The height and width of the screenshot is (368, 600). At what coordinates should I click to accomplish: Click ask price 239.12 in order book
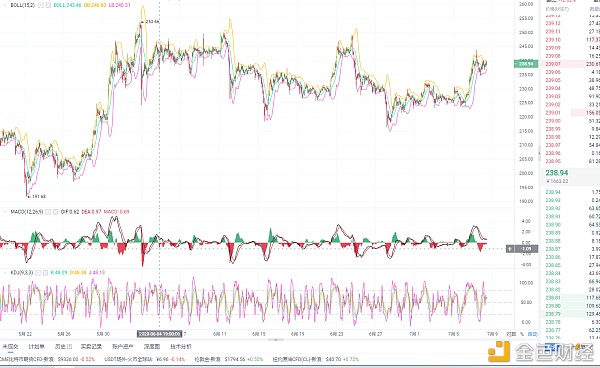click(553, 23)
